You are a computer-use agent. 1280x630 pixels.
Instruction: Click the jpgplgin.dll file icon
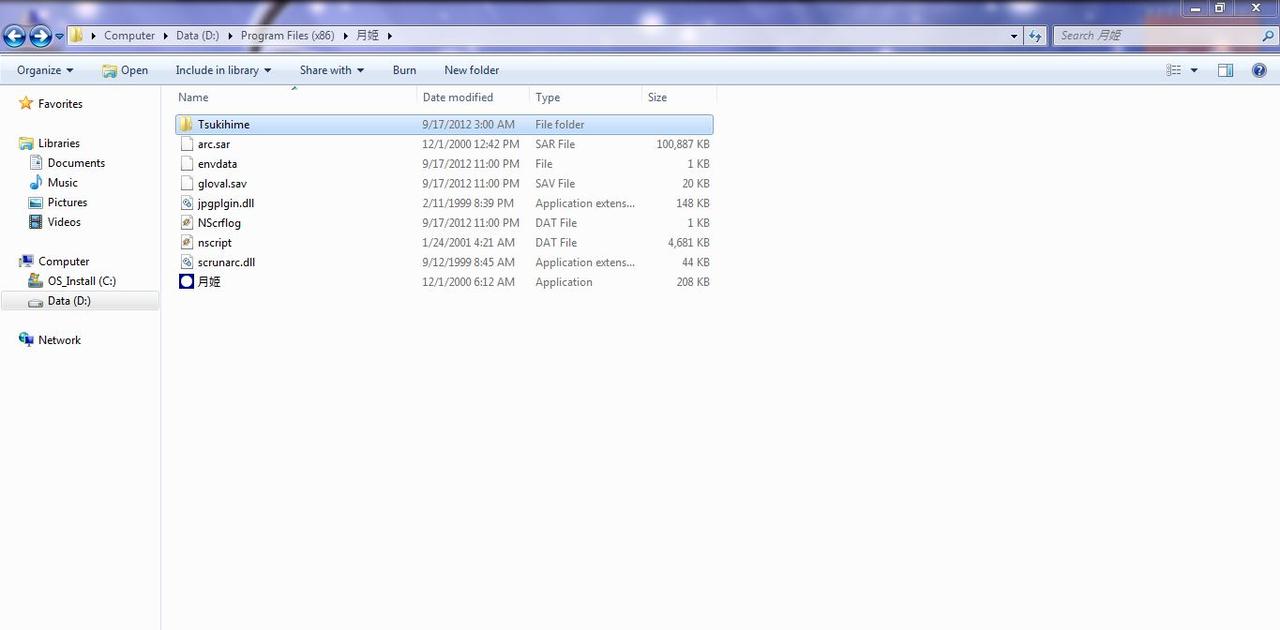coord(186,203)
